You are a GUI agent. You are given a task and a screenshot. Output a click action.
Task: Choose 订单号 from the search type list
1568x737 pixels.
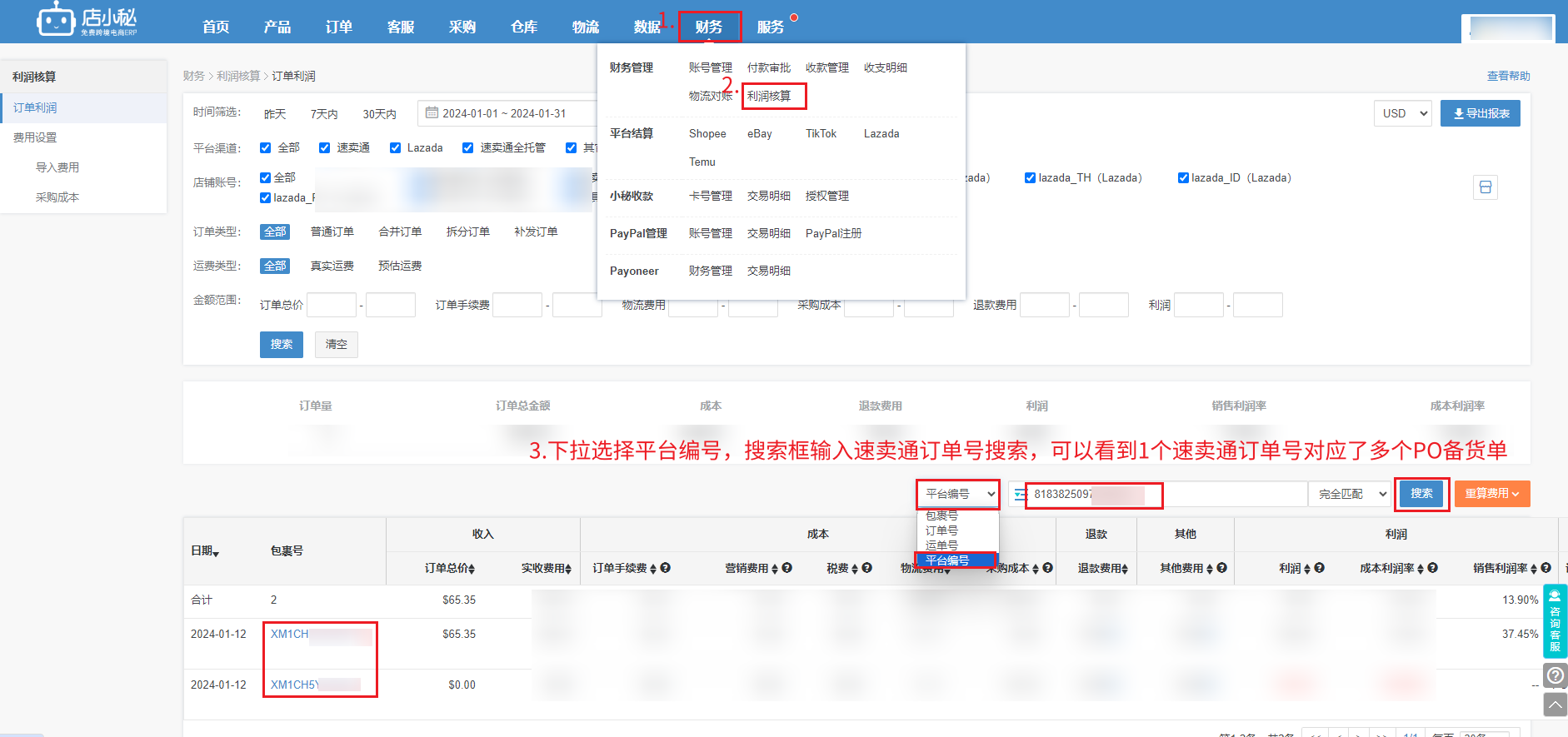tap(956, 530)
